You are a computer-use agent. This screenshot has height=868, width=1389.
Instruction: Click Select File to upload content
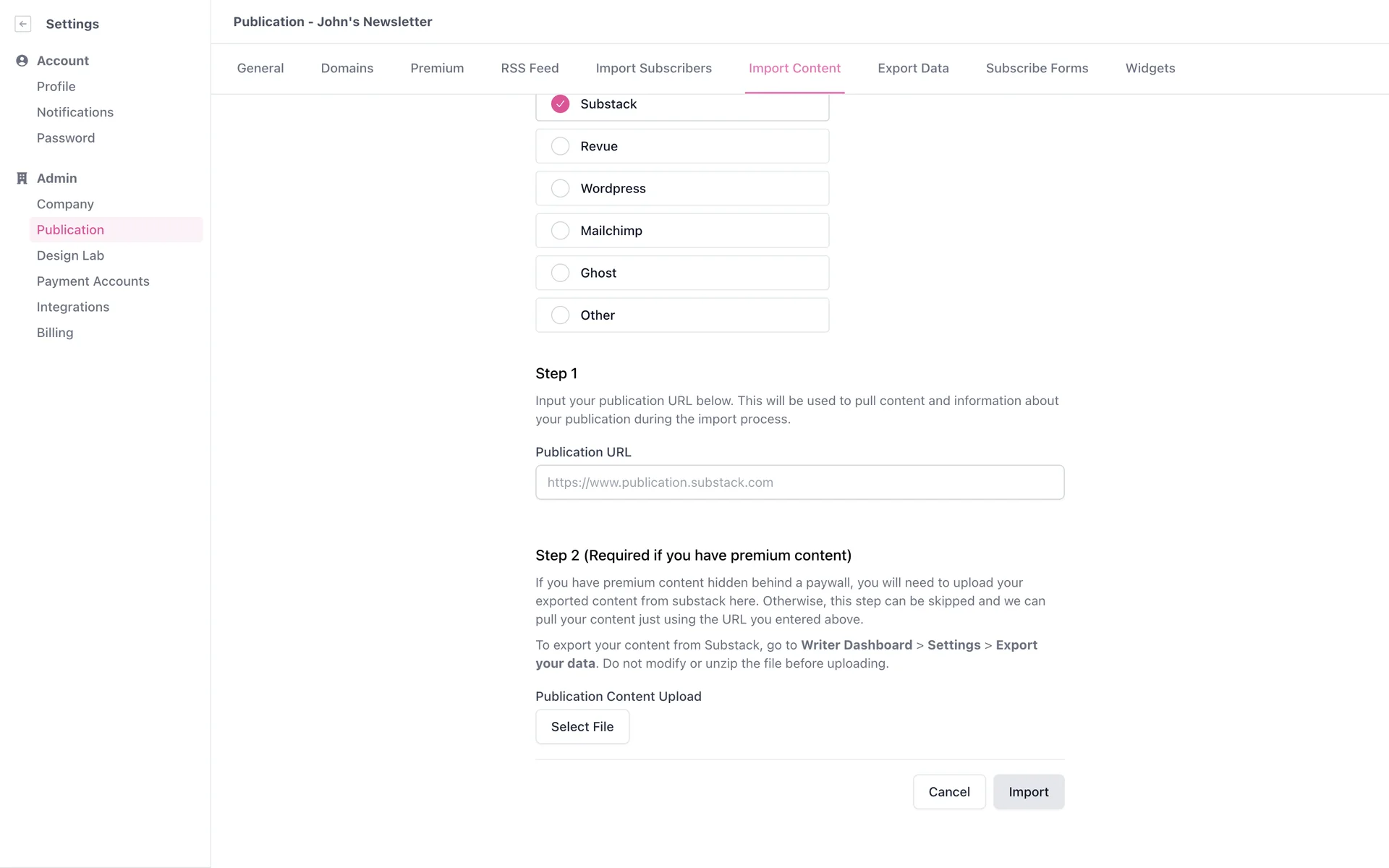click(582, 727)
